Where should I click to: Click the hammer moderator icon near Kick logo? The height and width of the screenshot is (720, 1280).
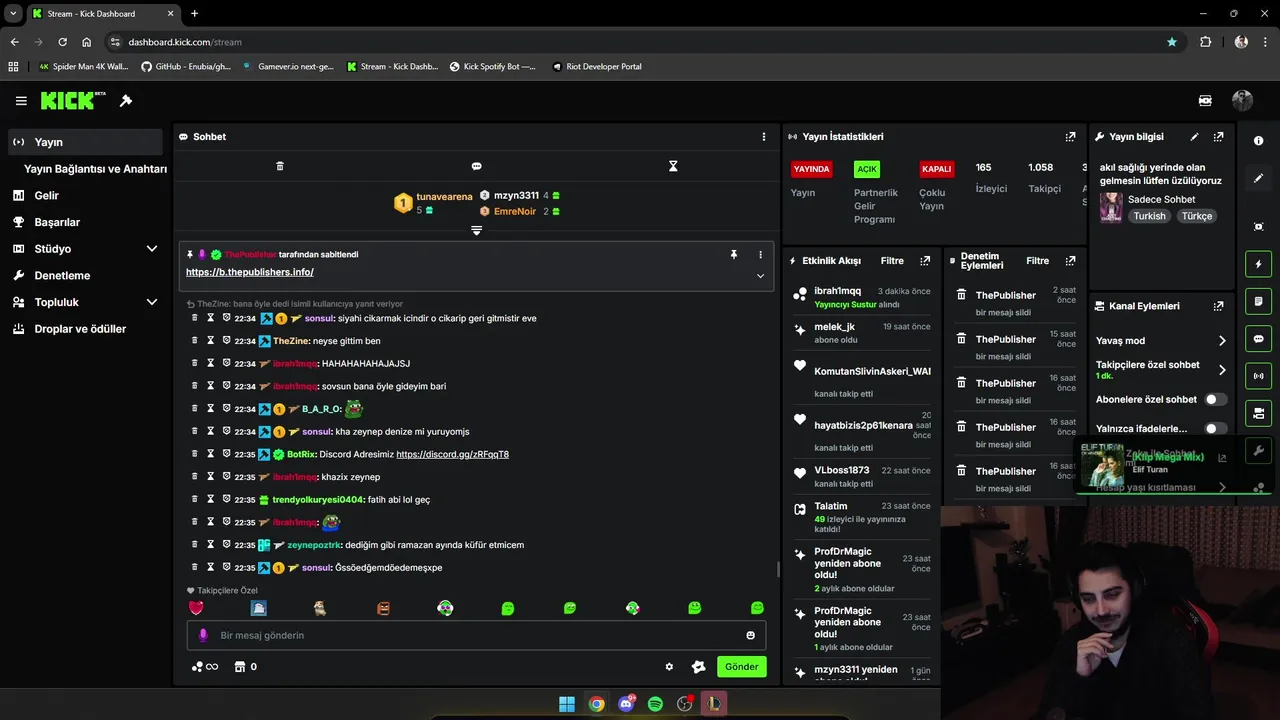126,101
